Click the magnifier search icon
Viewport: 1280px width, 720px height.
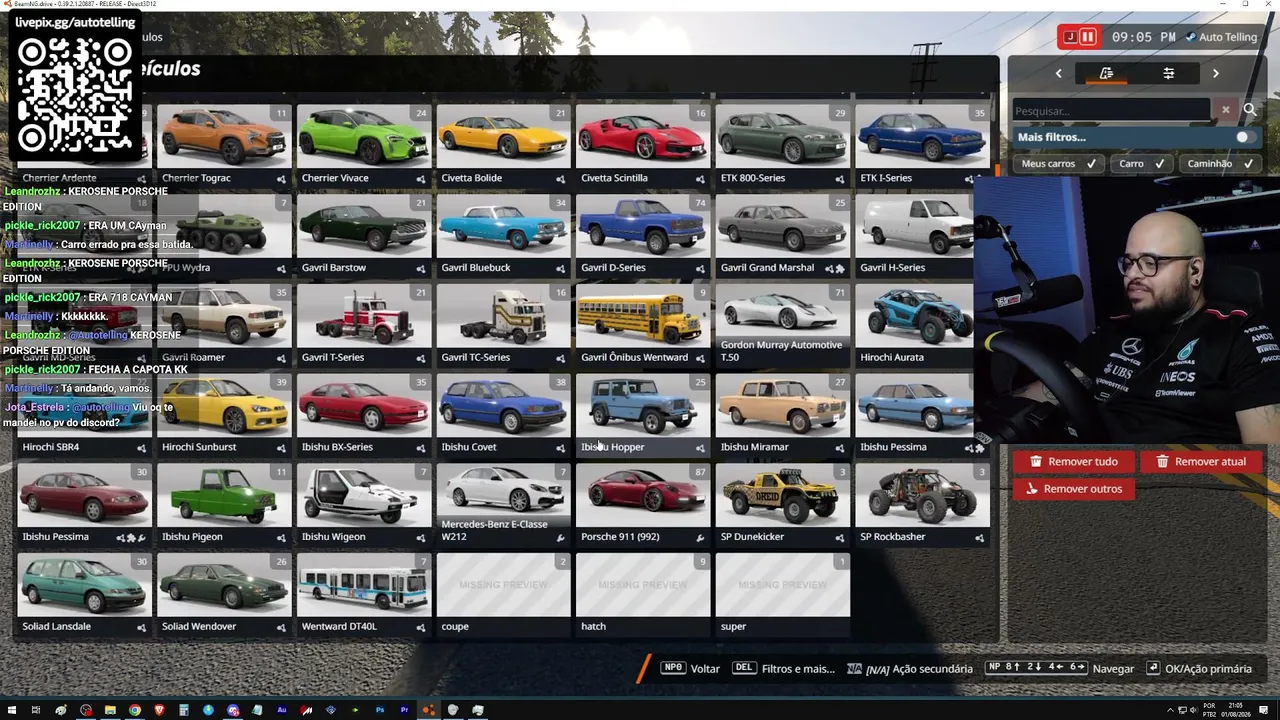point(1249,110)
